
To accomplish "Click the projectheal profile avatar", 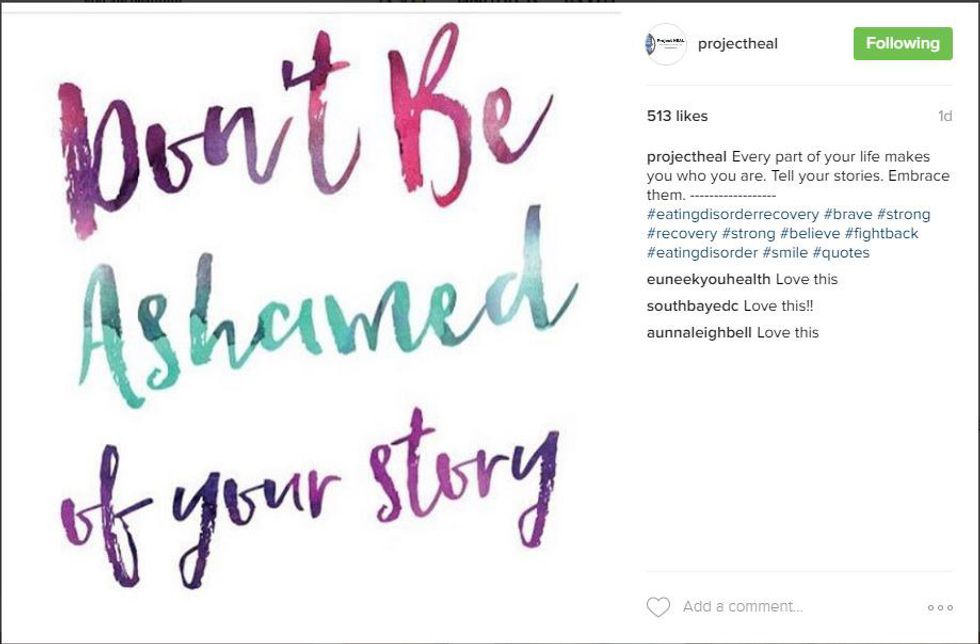I will coord(666,44).
